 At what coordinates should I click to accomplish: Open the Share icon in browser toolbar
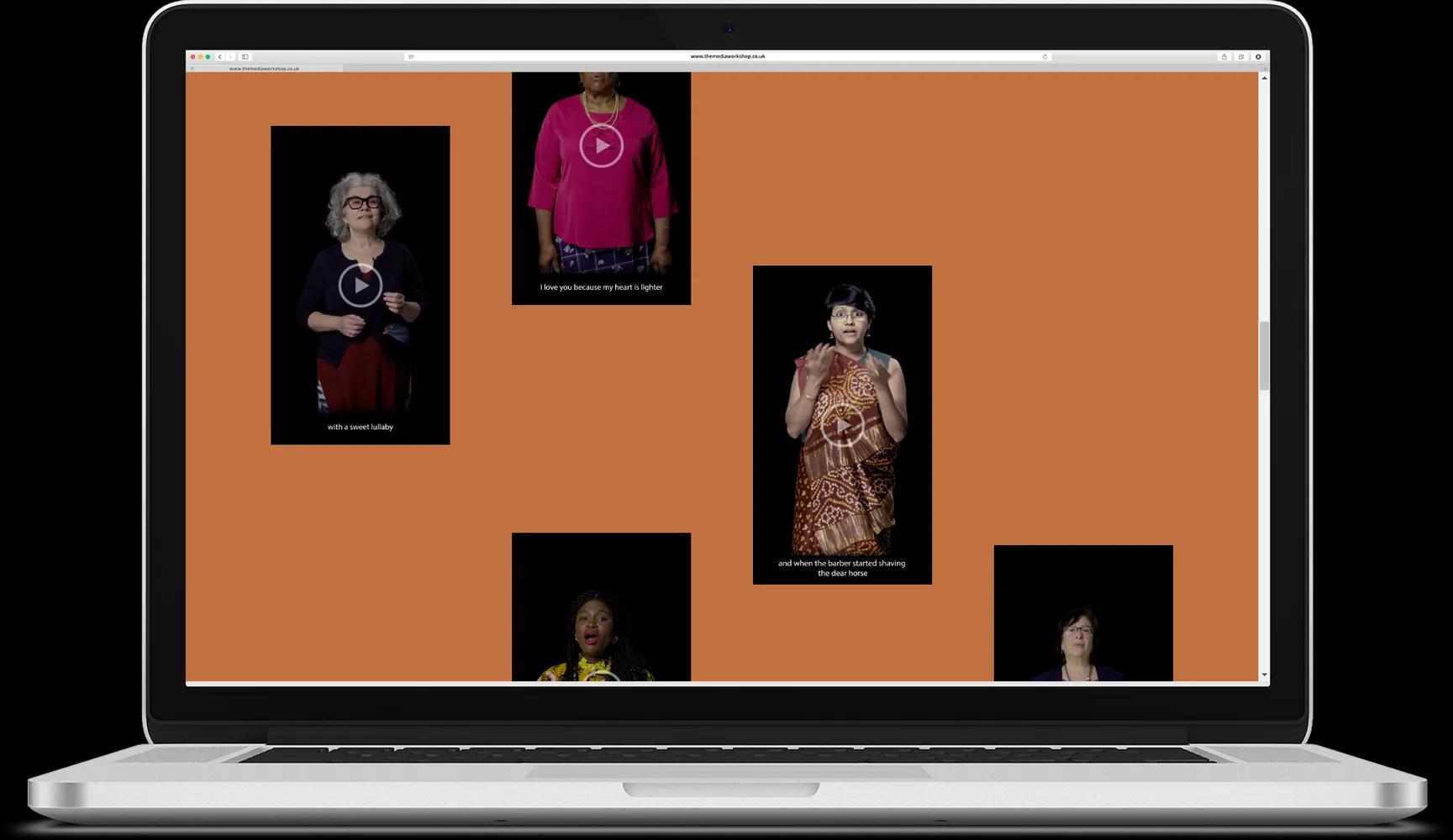pos(1224,57)
